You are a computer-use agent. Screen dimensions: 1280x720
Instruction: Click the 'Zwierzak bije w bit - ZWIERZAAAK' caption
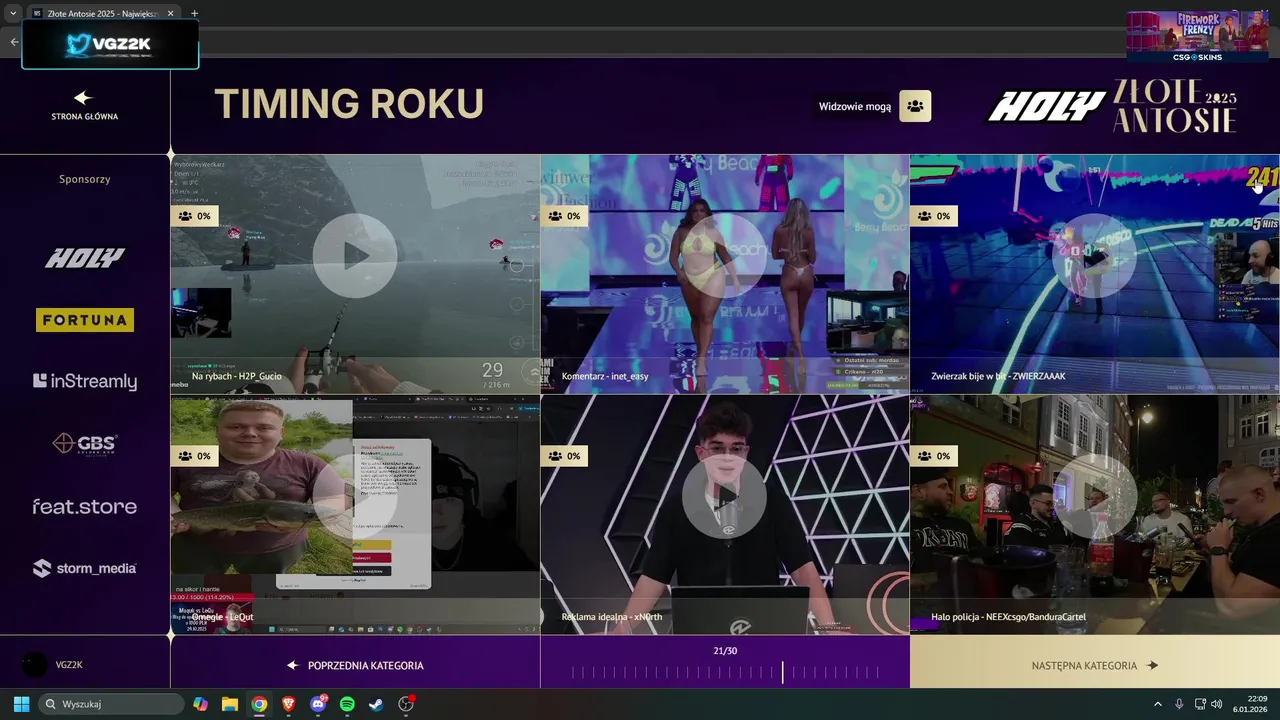998,377
